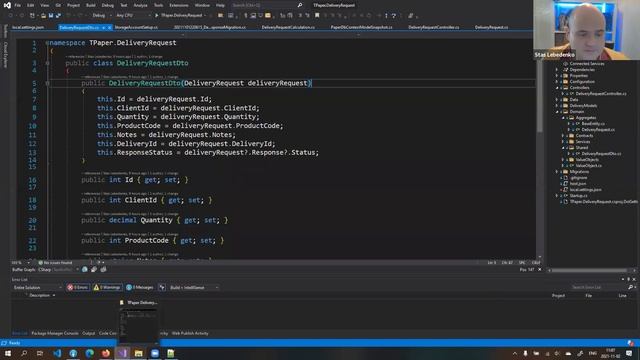Select BaseEntity.cs in Solution Explorer
Viewport: 640px width, 360px height.
(x=593, y=124)
